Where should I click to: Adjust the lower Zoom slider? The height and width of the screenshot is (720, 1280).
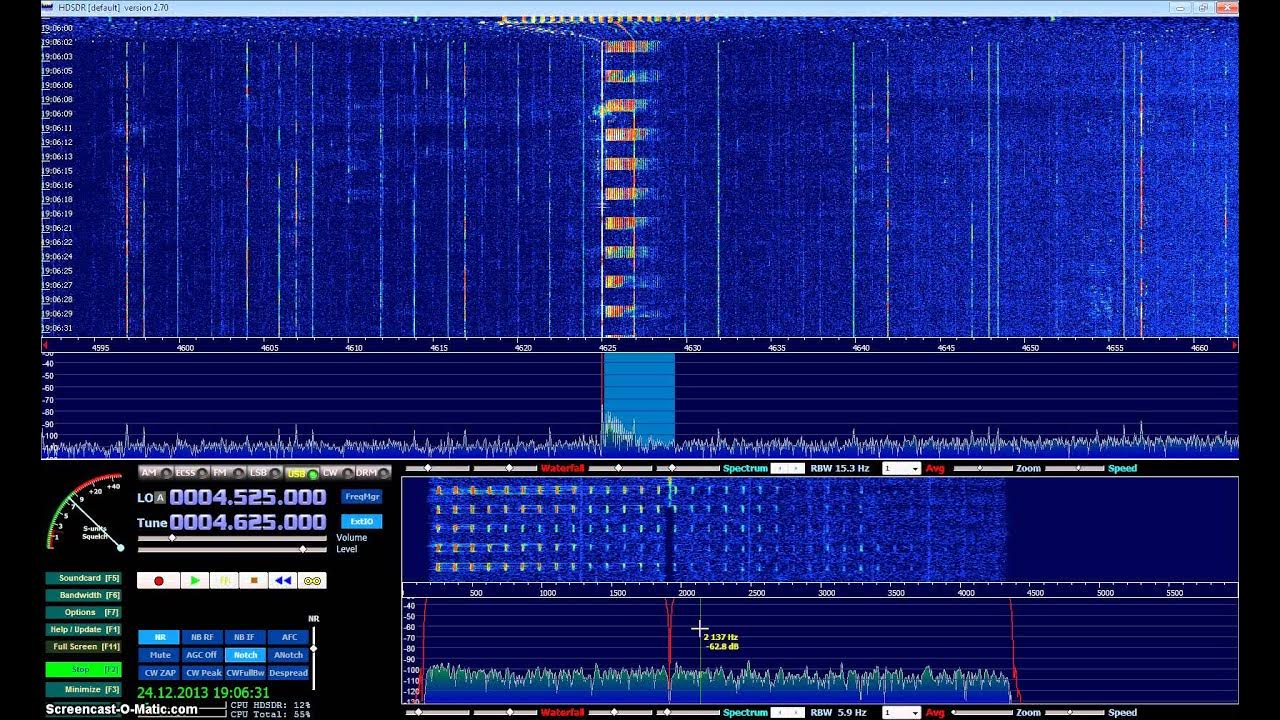(x=981, y=713)
